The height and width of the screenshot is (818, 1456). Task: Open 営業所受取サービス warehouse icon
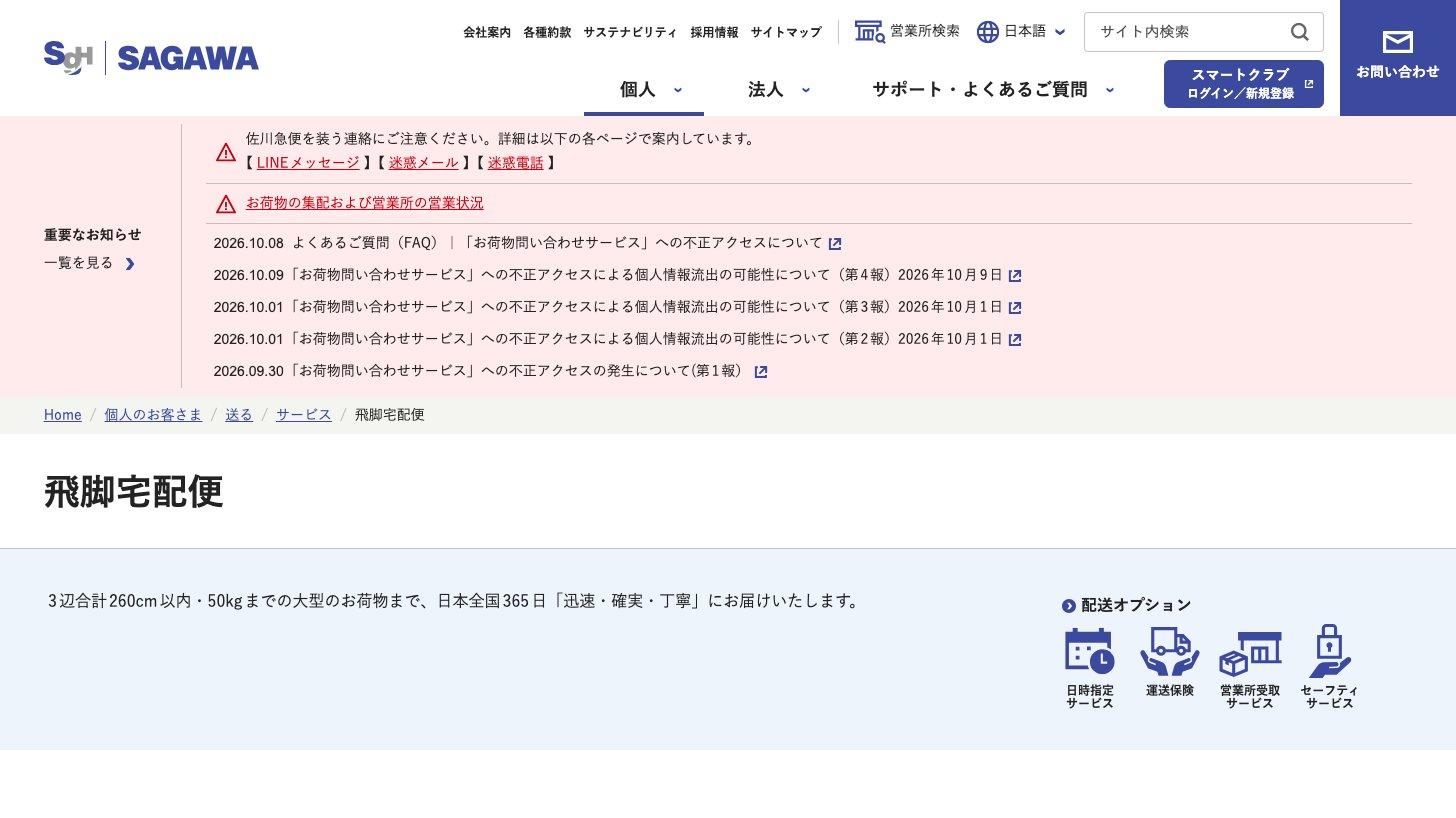[1249, 653]
